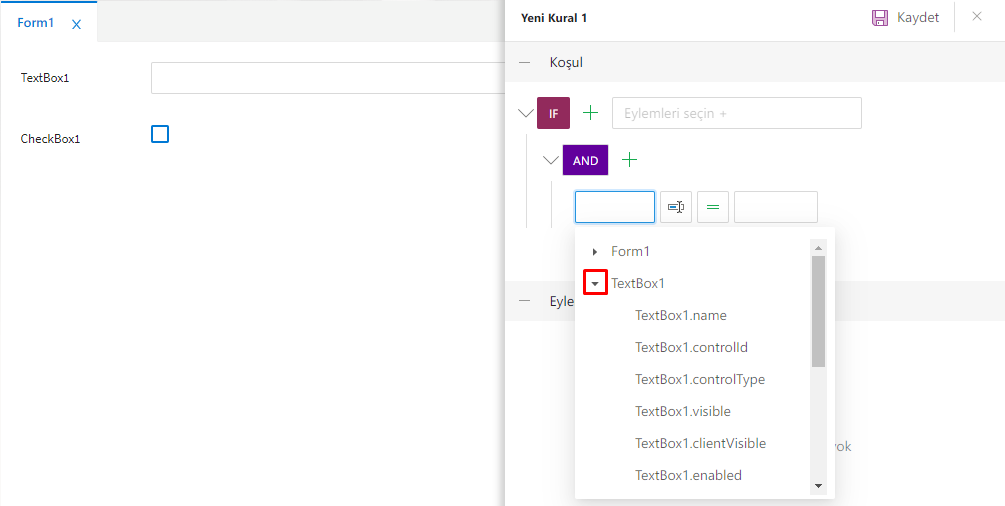Click the green plus next to IF
The image size is (1005, 506).
(x=590, y=113)
